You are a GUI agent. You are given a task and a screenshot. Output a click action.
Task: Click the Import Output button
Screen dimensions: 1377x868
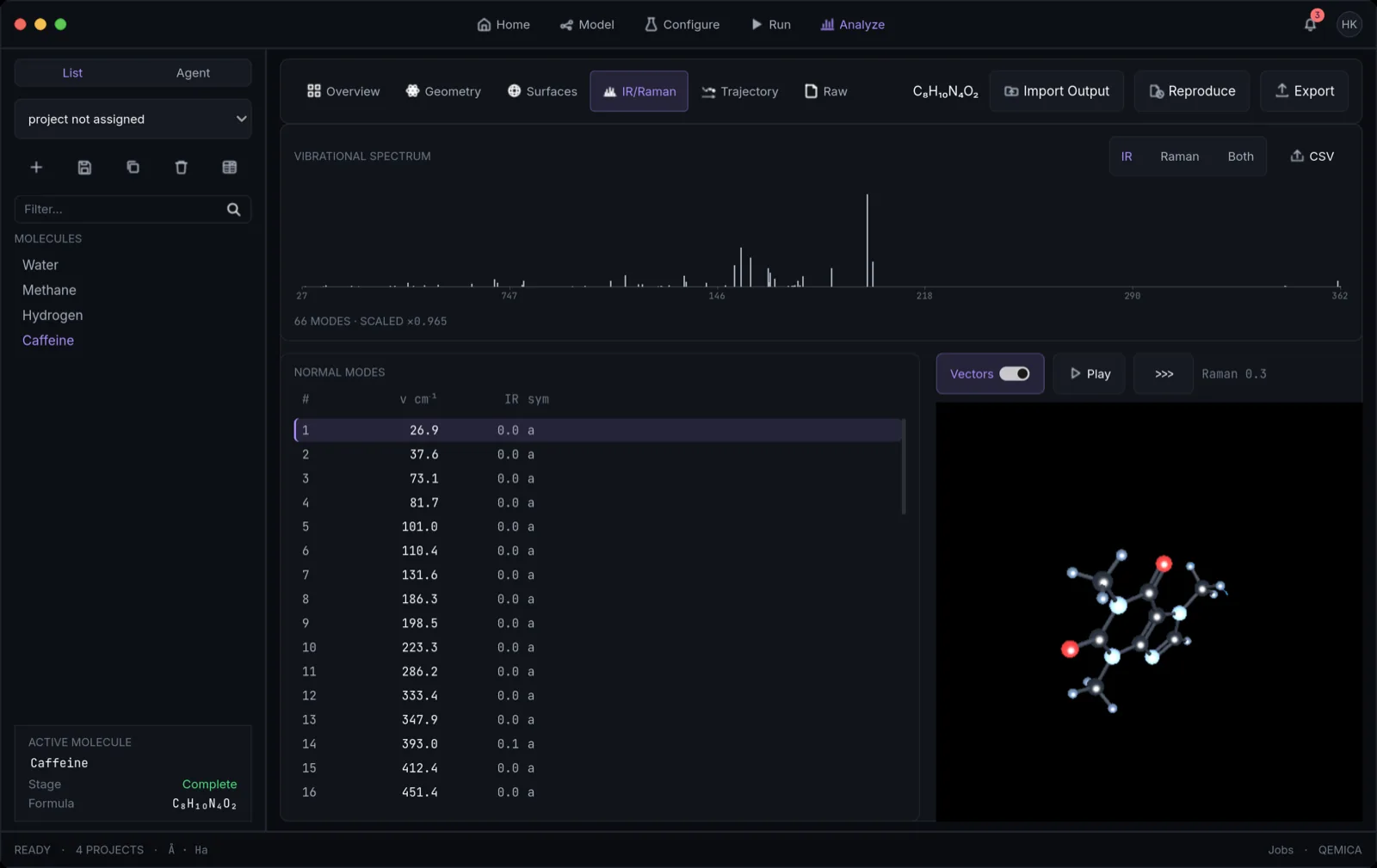point(1057,91)
